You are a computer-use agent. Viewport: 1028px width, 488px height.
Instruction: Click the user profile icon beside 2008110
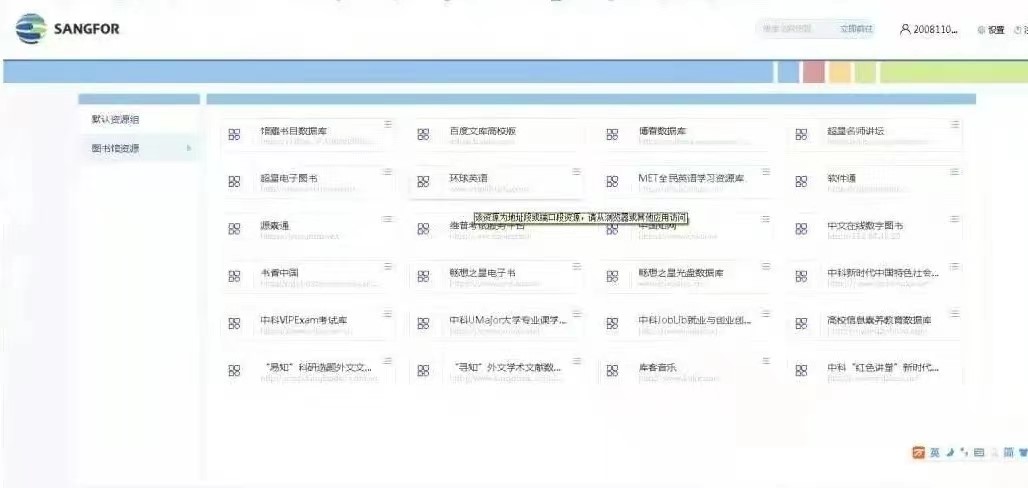905,29
